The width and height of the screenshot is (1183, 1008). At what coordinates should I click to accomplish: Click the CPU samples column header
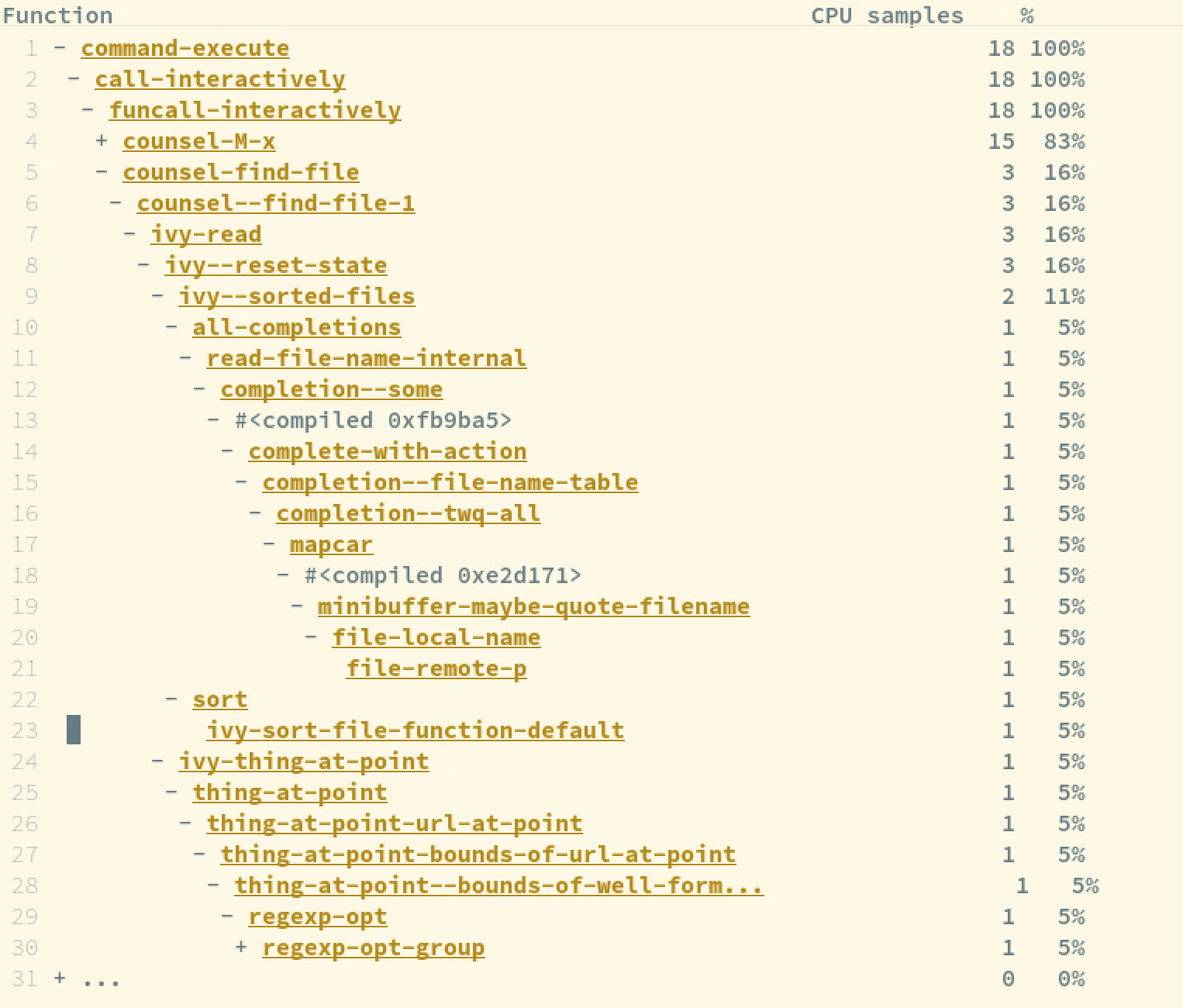[x=887, y=15]
